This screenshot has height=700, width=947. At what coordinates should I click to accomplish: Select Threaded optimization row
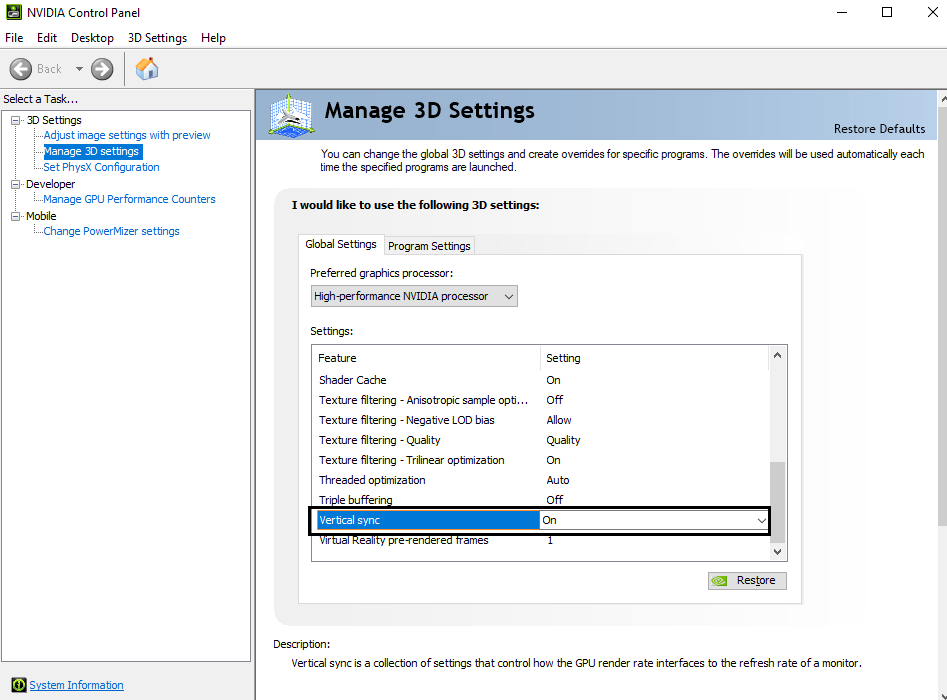[x=541, y=480]
